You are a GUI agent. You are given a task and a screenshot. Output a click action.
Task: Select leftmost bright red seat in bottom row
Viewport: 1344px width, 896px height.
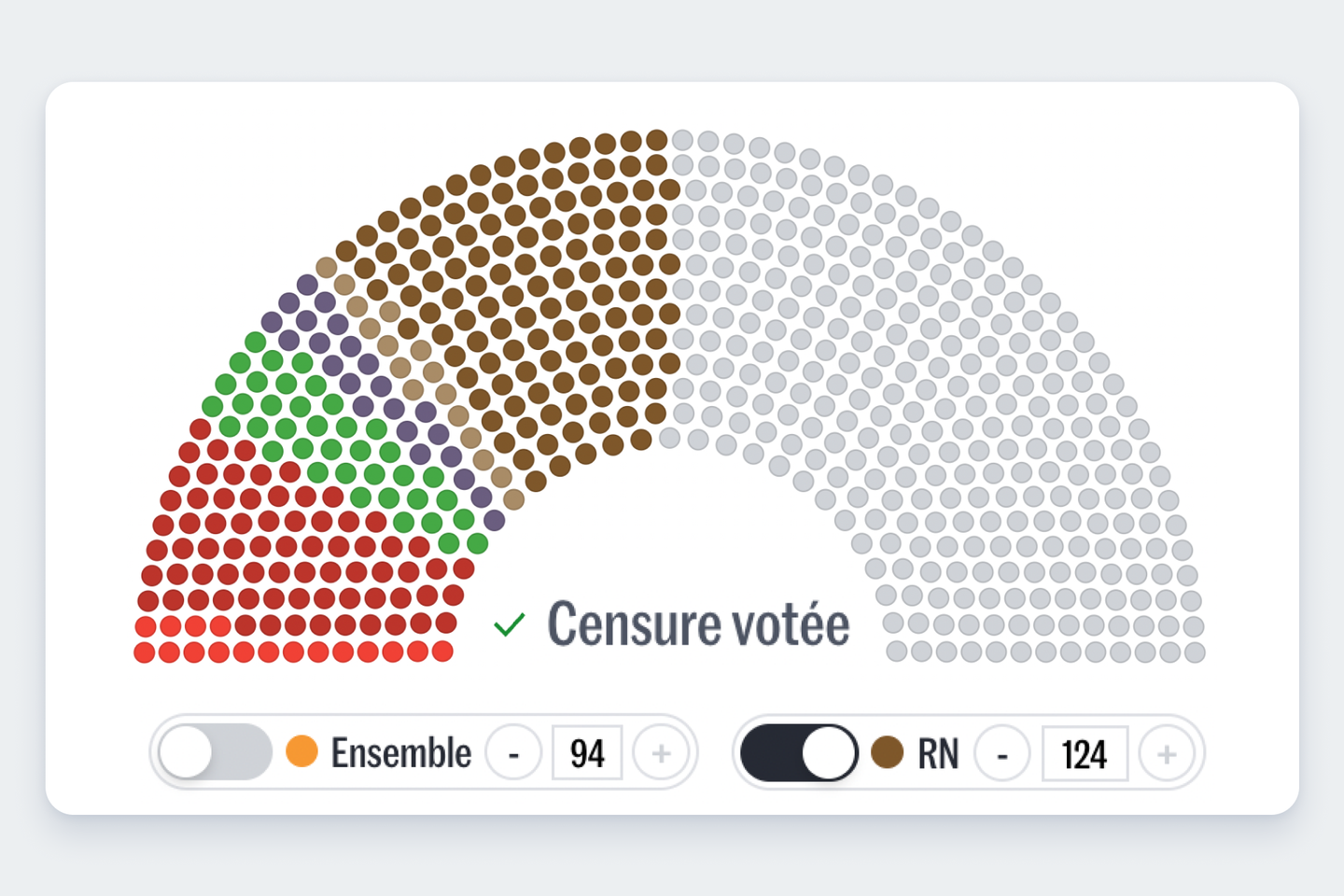pos(144,652)
